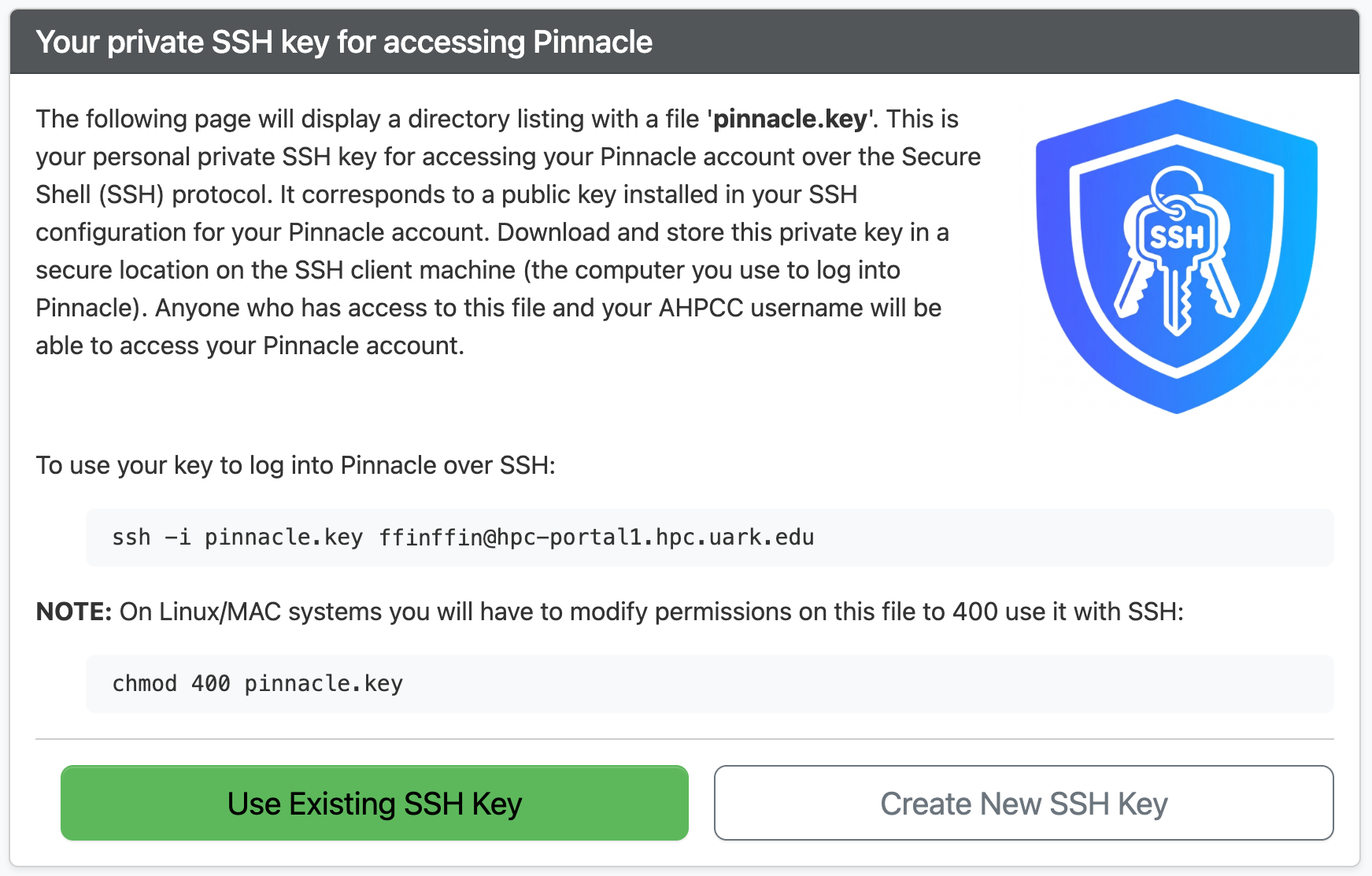Click pinnacle.key in the ssh command
The width and height of the screenshot is (1372, 876).
tap(283, 538)
